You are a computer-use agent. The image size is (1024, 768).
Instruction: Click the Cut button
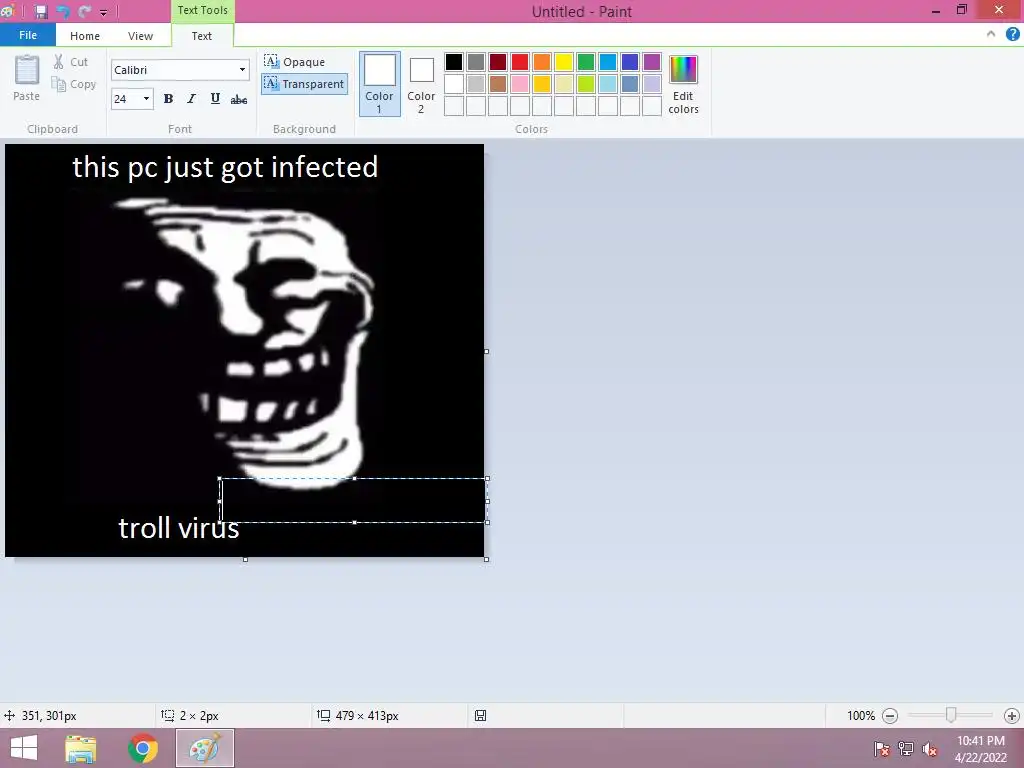(x=71, y=62)
